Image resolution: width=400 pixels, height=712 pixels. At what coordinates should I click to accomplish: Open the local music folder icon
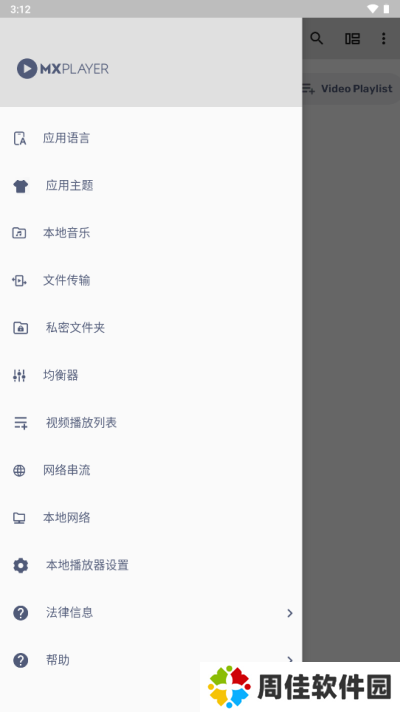pyautogui.click(x=19, y=233)
